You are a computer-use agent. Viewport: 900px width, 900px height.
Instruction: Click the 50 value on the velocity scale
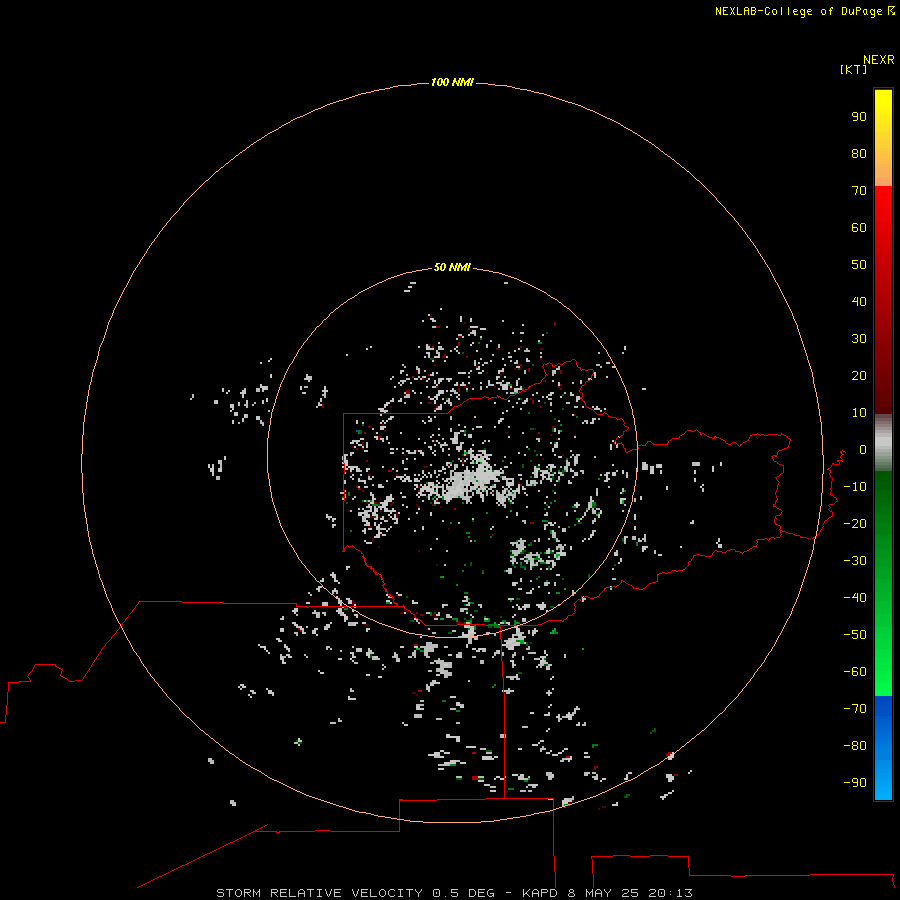point(859,265)
